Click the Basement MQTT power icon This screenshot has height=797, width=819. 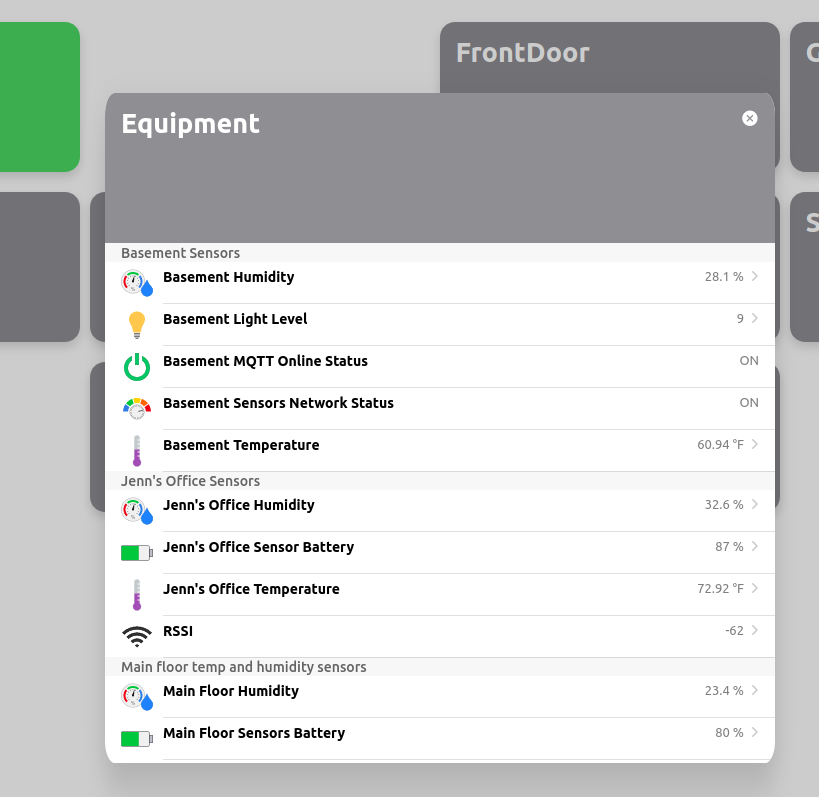coord(137,368)
